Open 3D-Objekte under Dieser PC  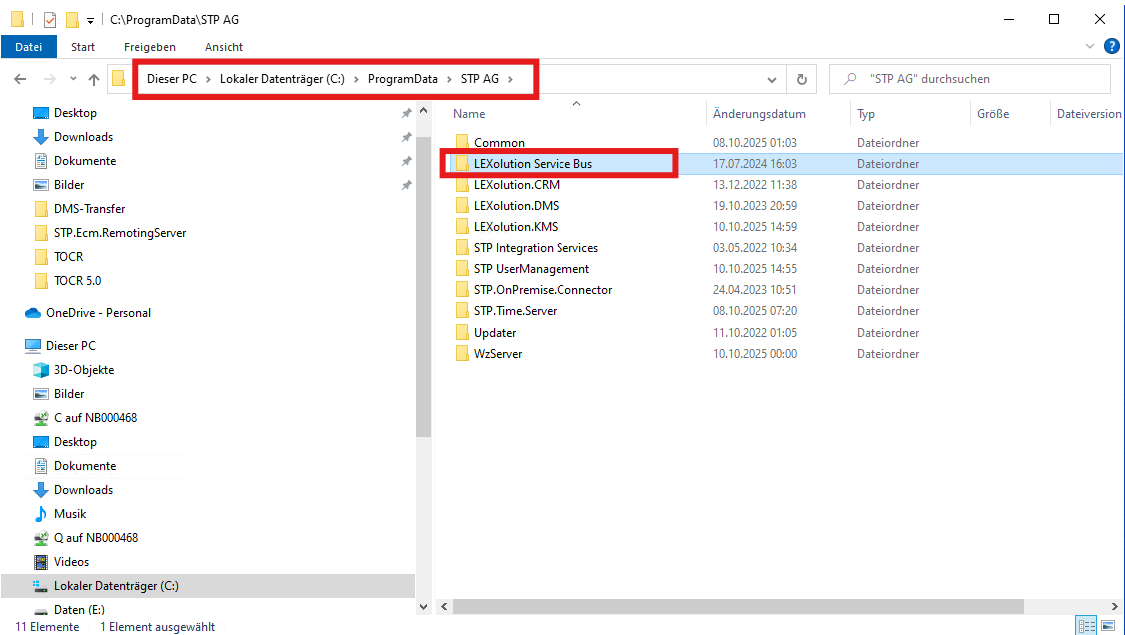(84, 370)
